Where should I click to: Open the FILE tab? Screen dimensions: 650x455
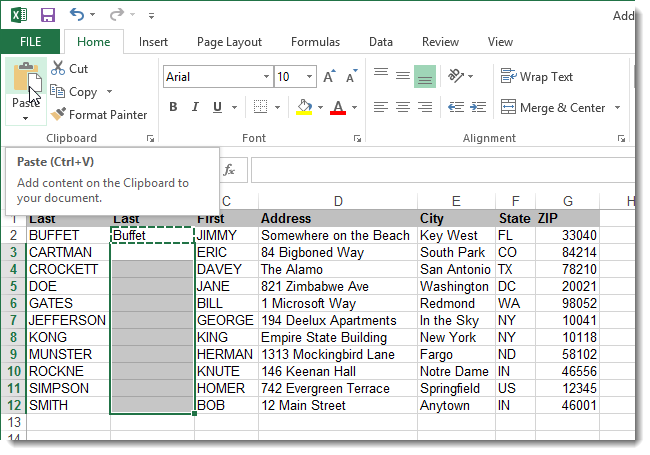(30, 42)
